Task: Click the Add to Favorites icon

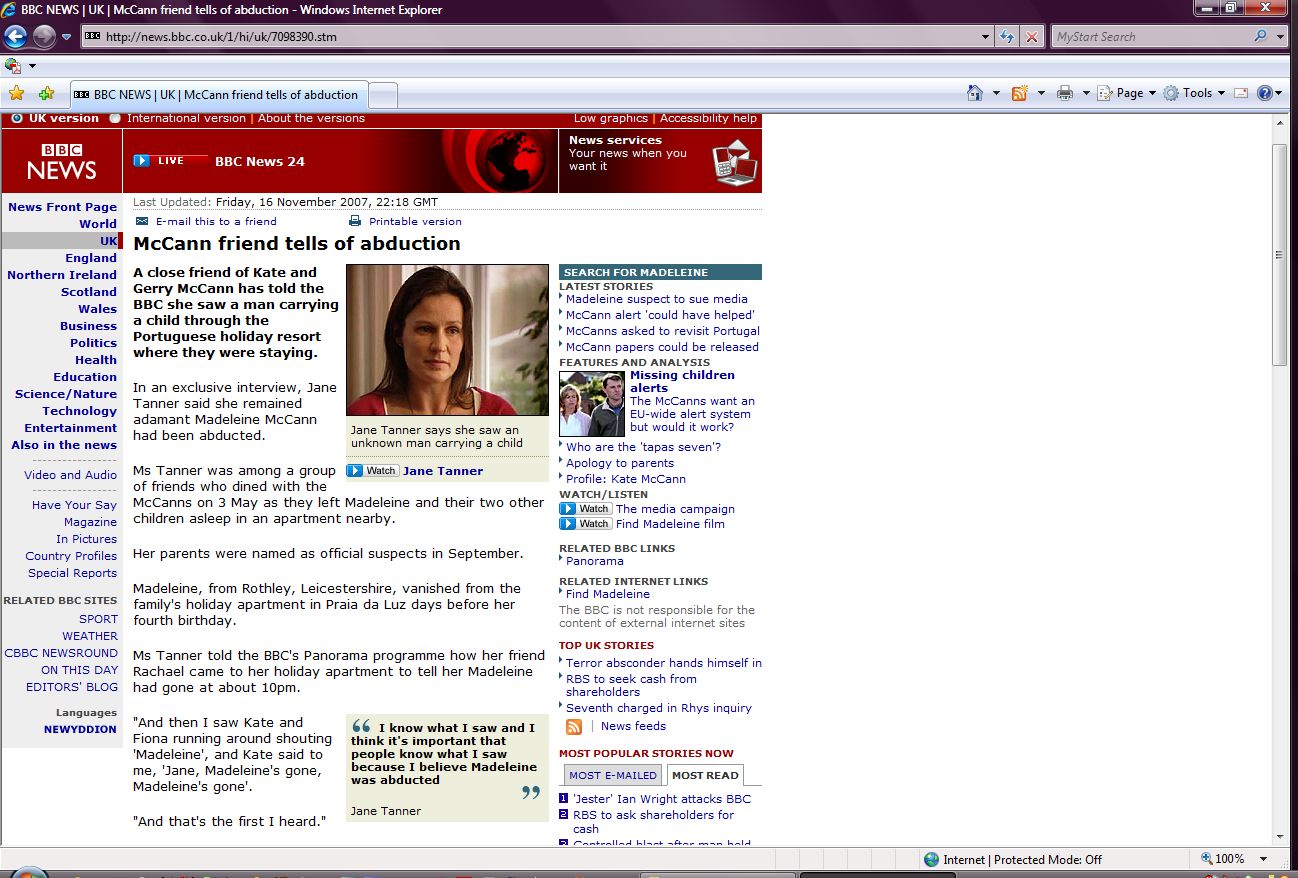Action: [x=46, y=93]
